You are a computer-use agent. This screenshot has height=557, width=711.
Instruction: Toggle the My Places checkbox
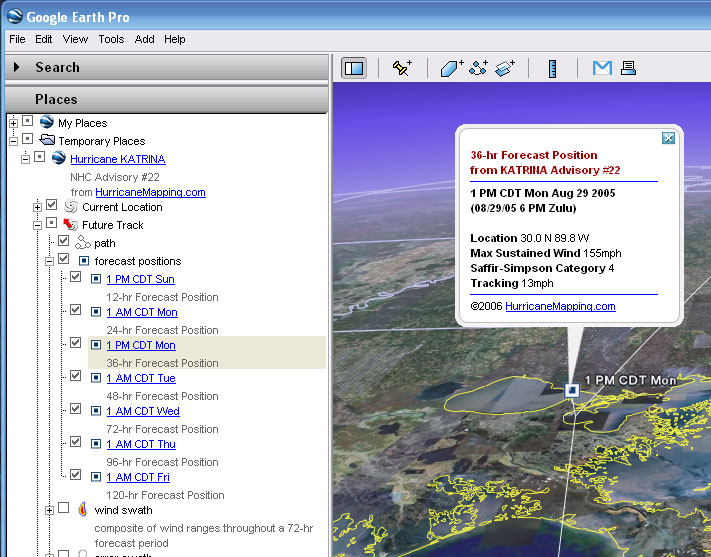28,121
